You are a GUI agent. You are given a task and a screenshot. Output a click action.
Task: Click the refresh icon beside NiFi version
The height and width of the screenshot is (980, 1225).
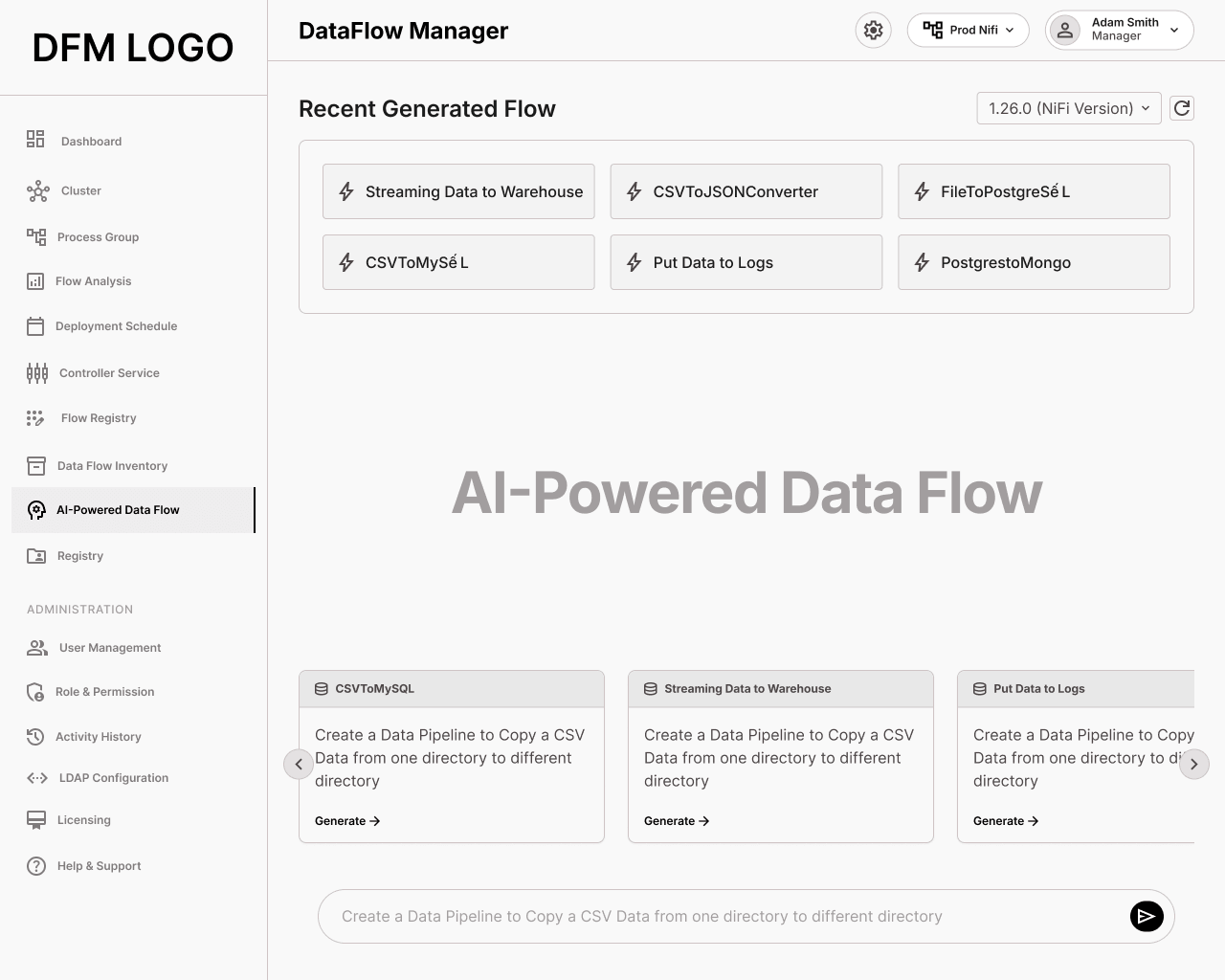[x=1182, y=108]
